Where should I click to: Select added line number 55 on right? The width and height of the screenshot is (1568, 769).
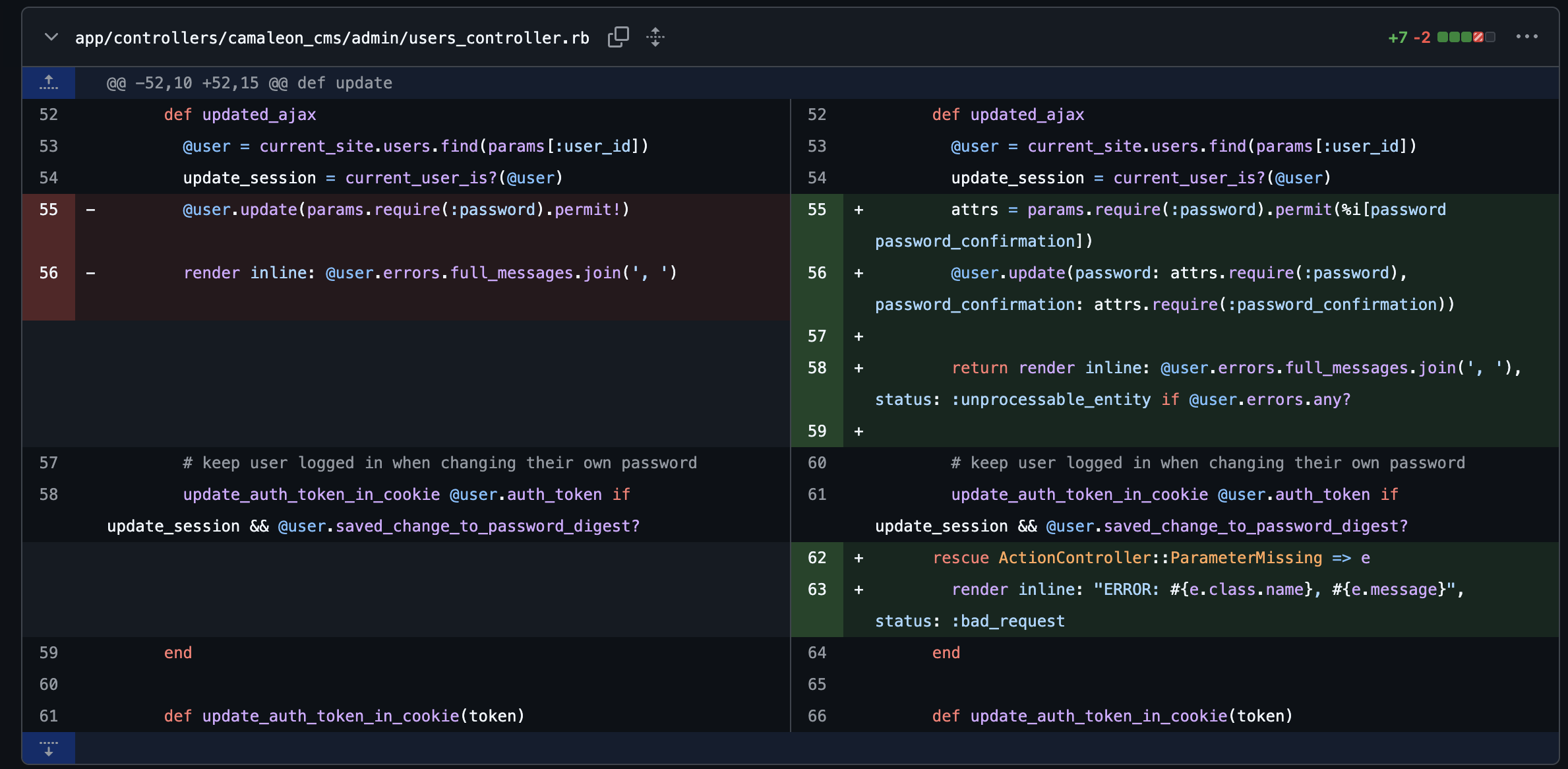817,210
